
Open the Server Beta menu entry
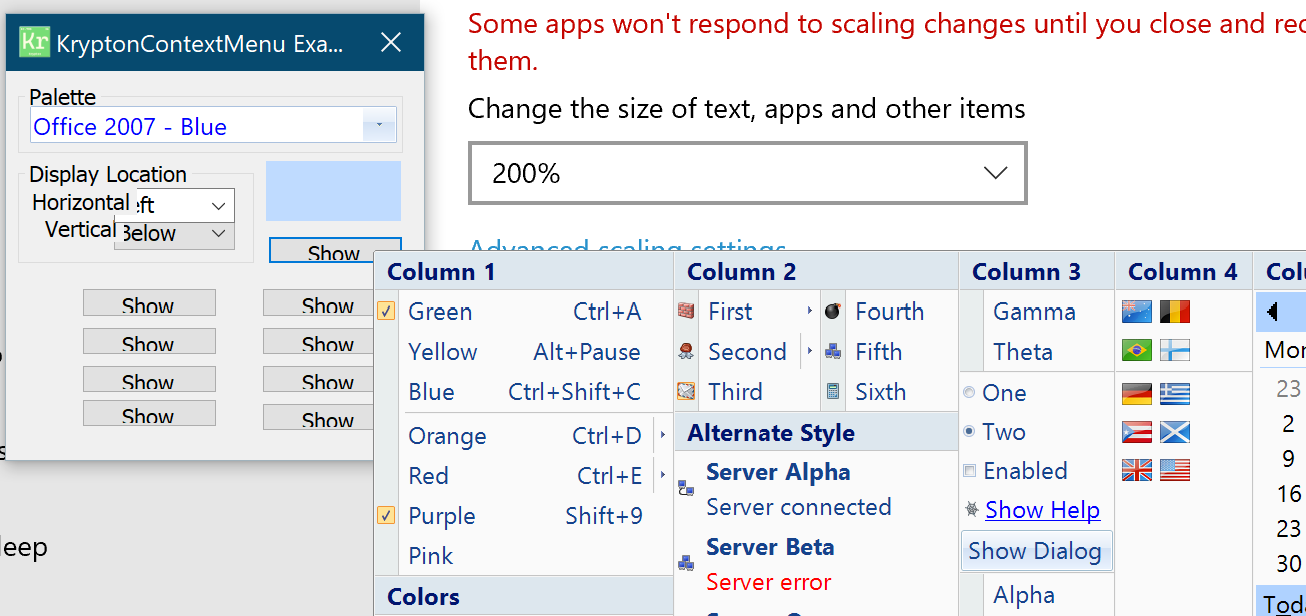[x=816, y=564]
